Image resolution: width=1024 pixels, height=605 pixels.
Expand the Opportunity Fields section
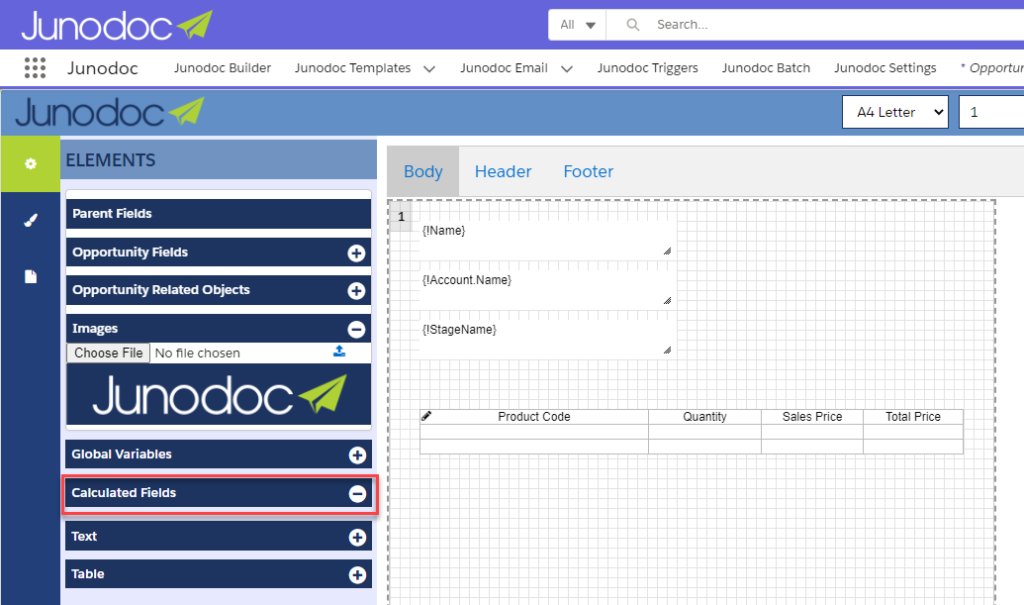click(x=356, y=253)
